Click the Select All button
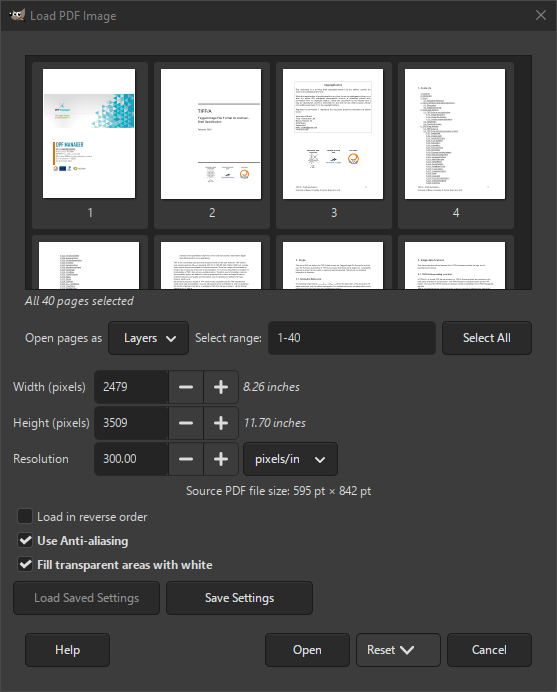Screen dimensions: 557x692 (x=487, y=338)
